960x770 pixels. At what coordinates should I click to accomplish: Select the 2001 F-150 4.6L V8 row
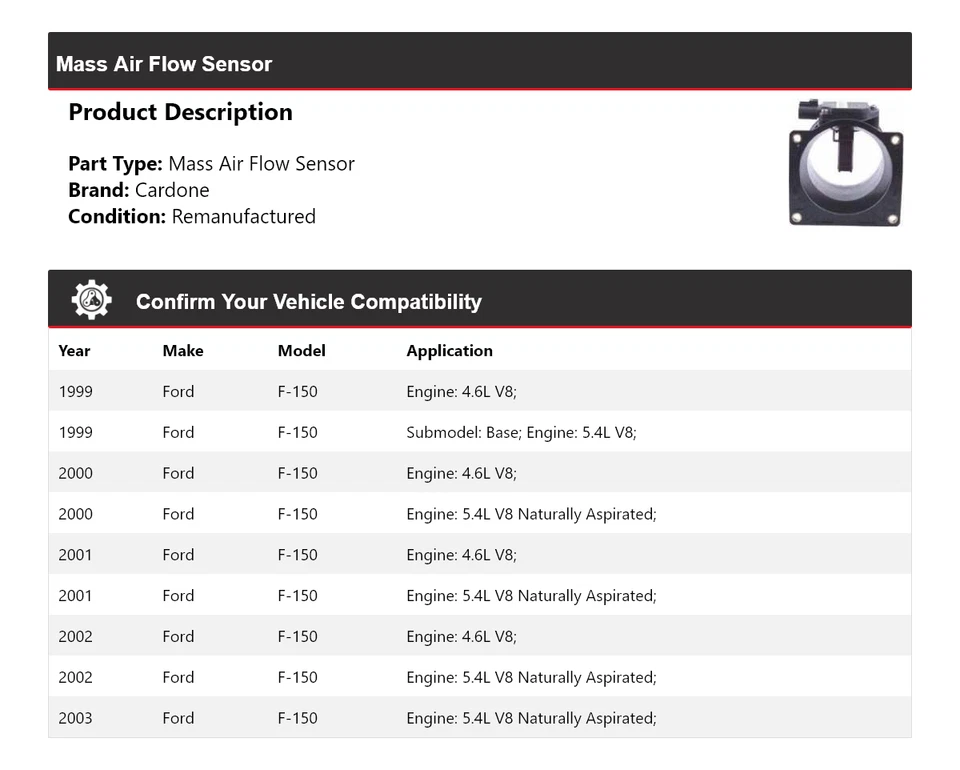tap(479, 555)
